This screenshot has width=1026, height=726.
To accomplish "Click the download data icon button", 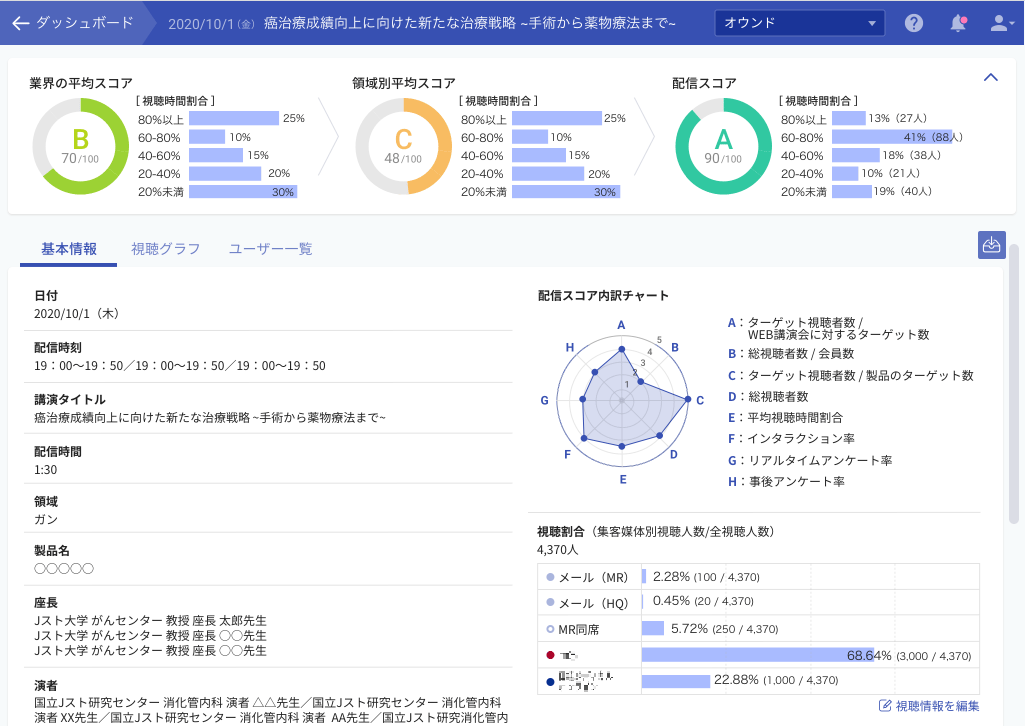I will coord(991,245).
